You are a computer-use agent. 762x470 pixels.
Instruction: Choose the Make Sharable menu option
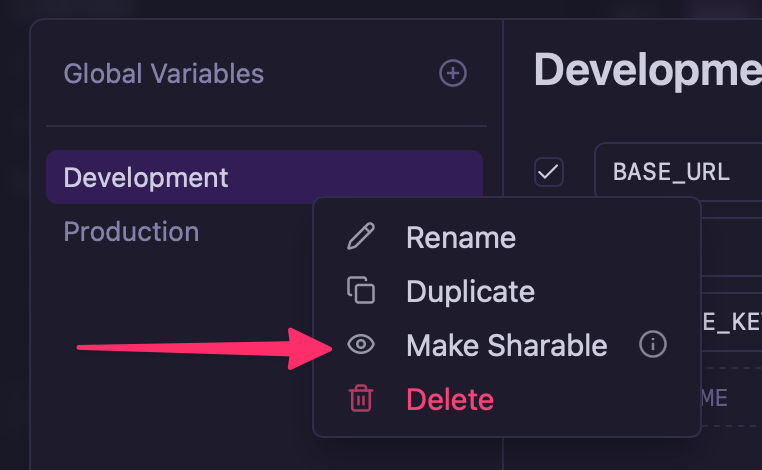click(506, 345)
